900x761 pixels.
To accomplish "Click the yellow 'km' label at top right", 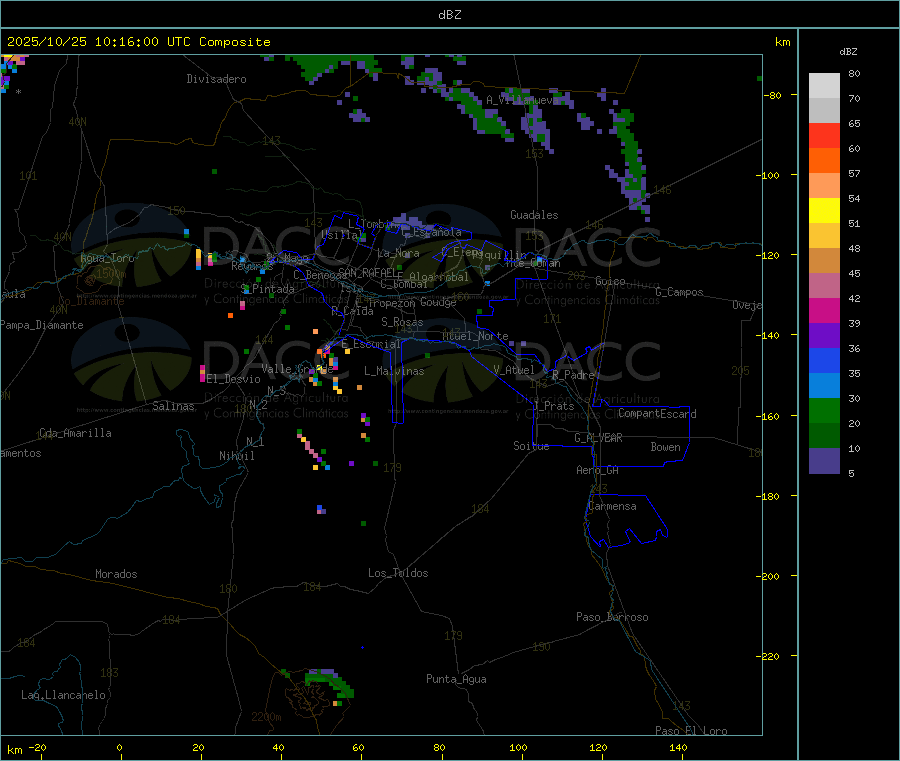I will click(x=783, y=42).
